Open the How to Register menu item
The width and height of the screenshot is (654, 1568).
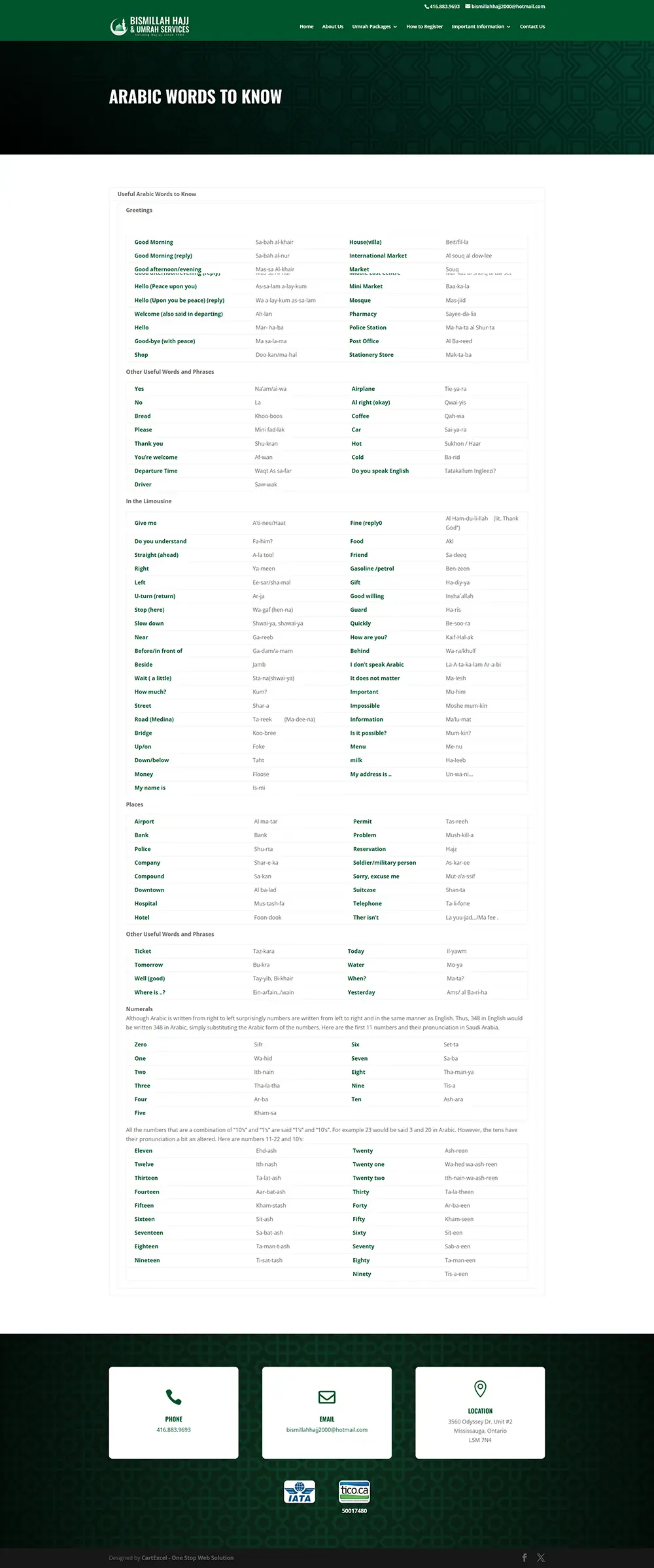[424, 27]
